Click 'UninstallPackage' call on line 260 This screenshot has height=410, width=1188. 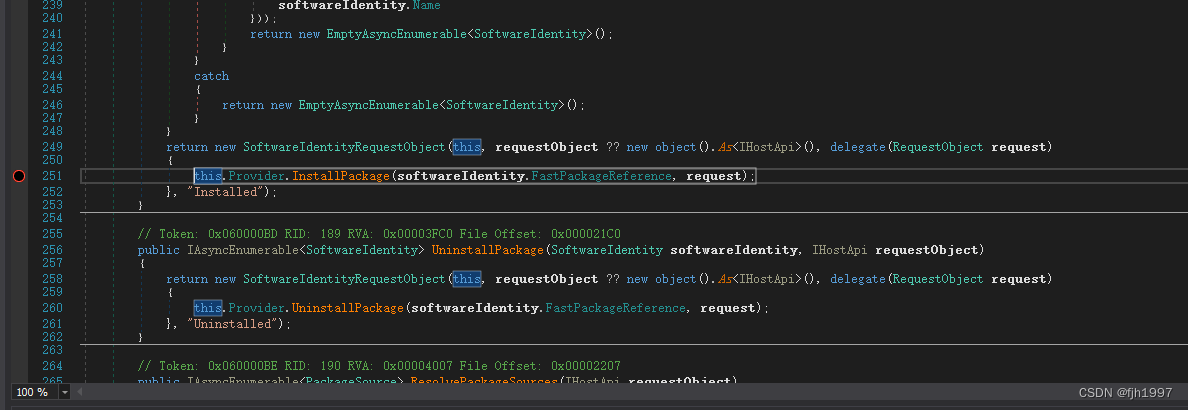[348, 308]
